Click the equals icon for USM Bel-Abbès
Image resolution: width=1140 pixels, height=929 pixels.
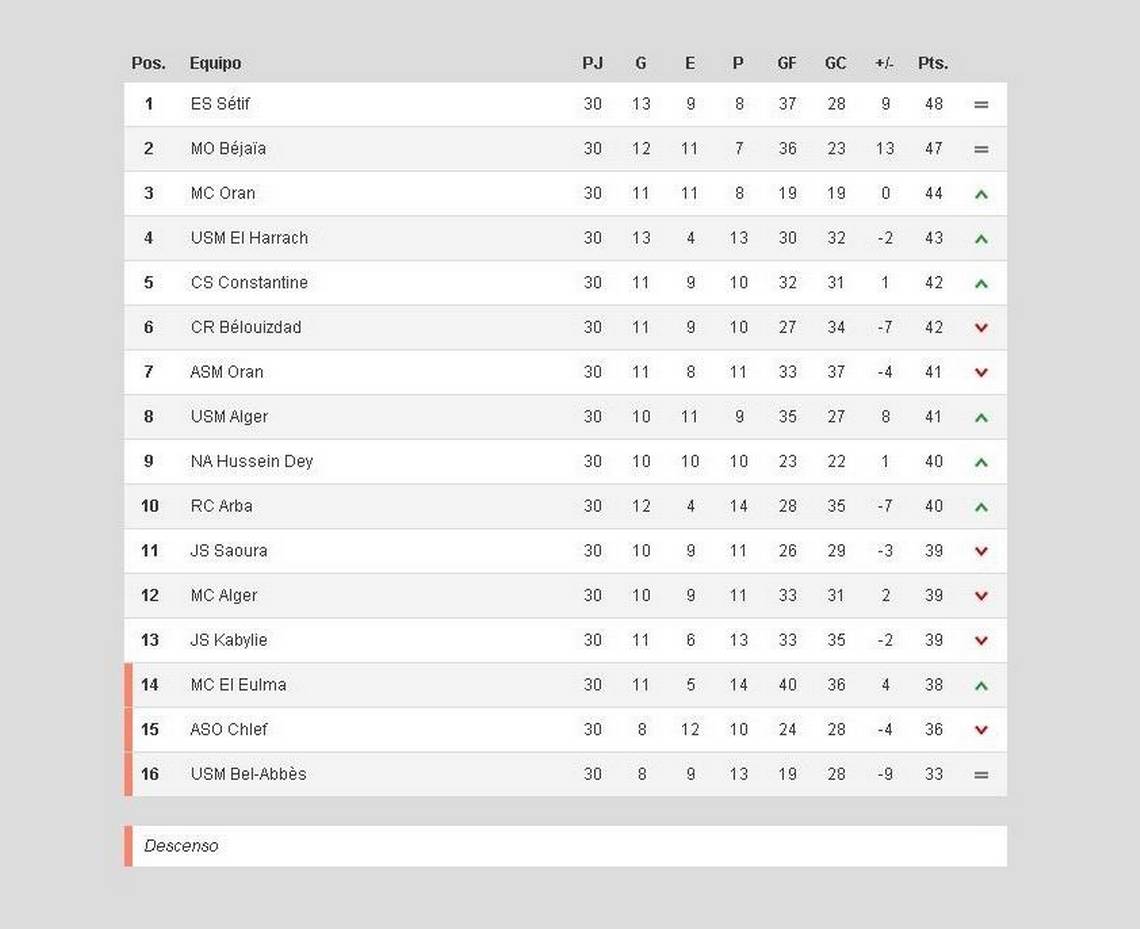point(981,775)
